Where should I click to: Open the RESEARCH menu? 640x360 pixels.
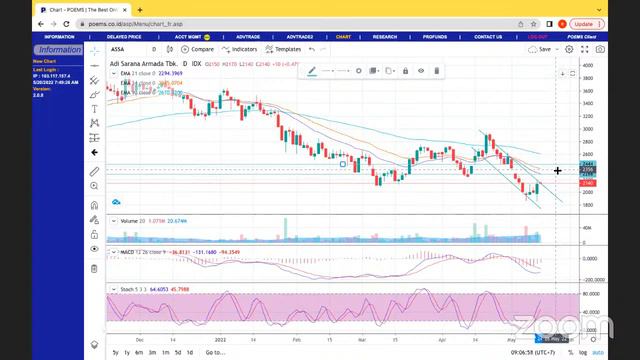coord(384,37)
